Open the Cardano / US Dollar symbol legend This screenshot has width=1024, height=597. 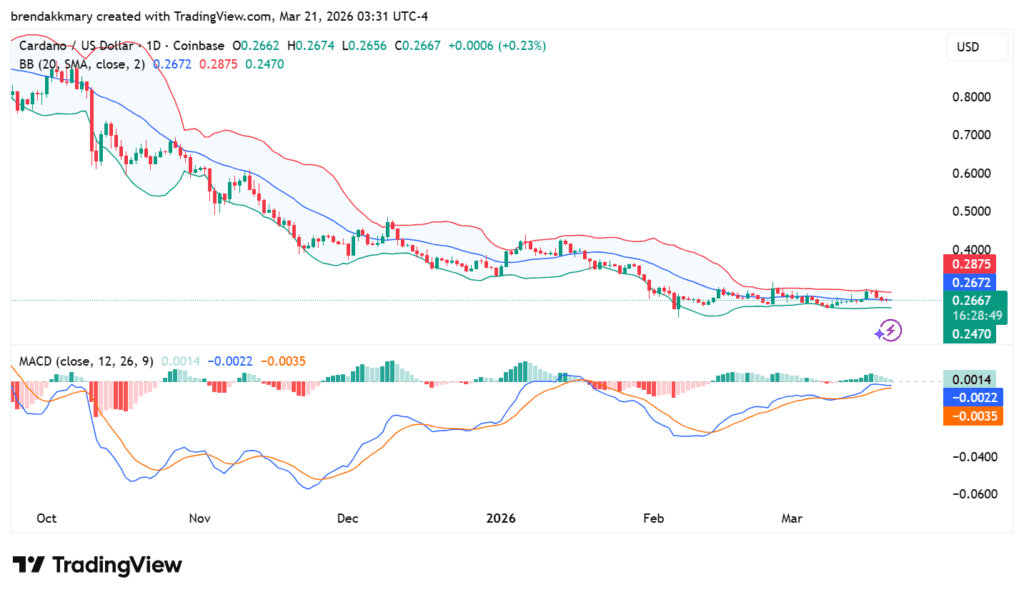pos(75,45)
